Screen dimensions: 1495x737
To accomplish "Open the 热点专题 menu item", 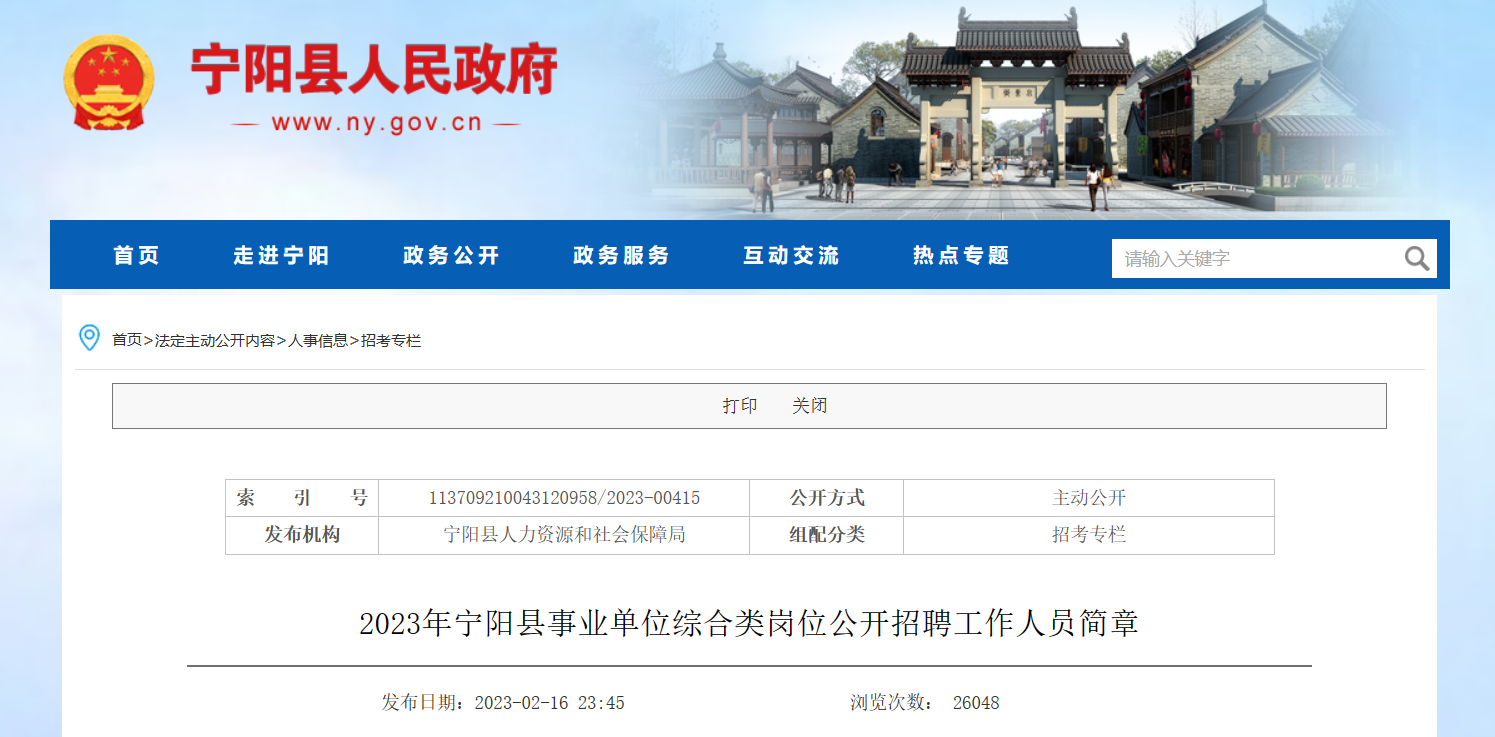I will 961,256.
